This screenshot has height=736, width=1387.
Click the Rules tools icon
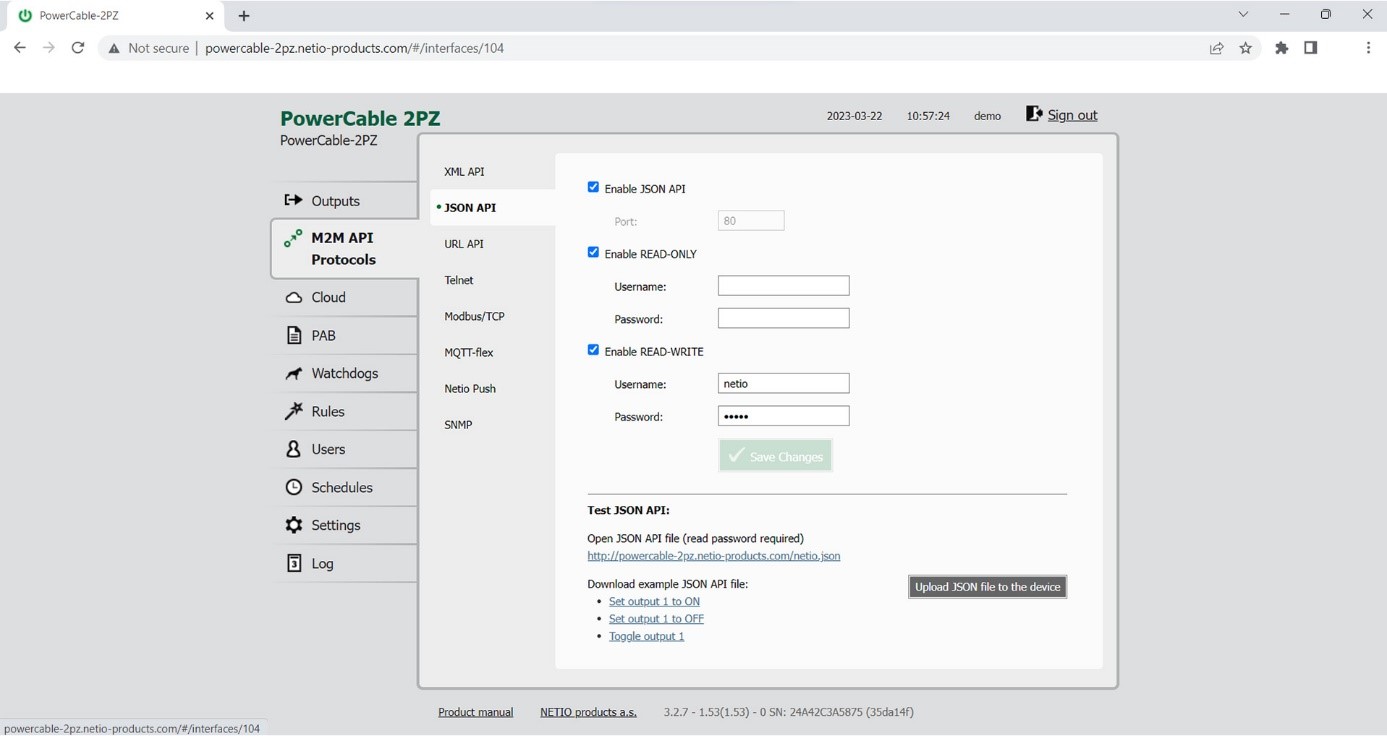[293, 412]
